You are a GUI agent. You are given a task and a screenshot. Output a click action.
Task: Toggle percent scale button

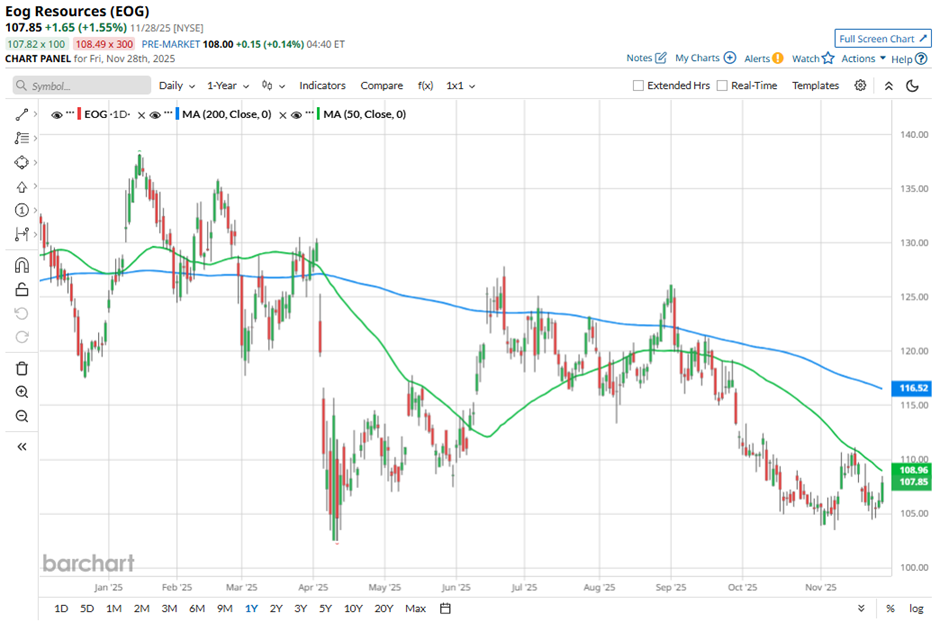(890, 609)
